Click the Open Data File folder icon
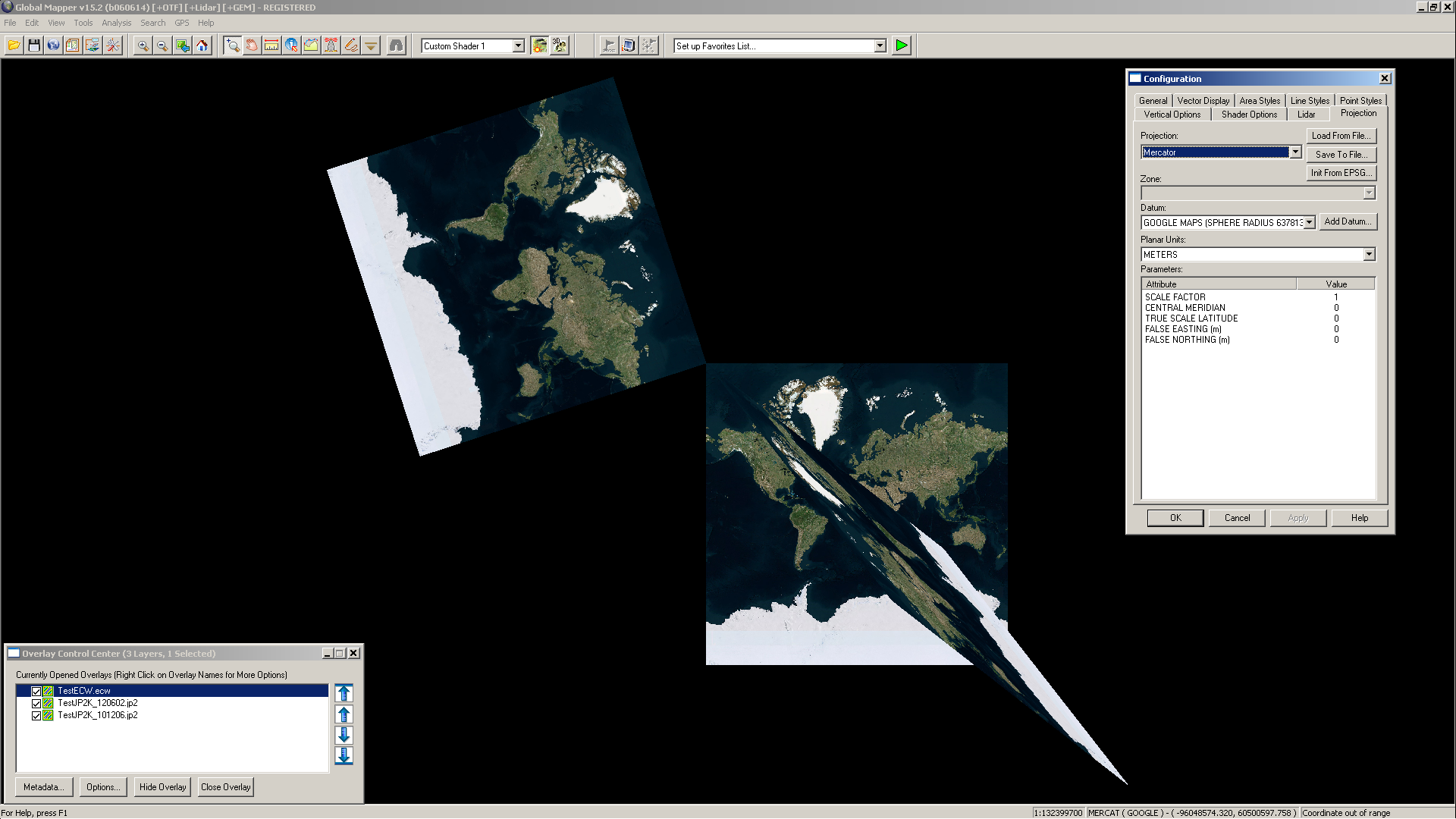Viewport: 1456px width, 819px height. pyautogui.click(x=14, y=46)
